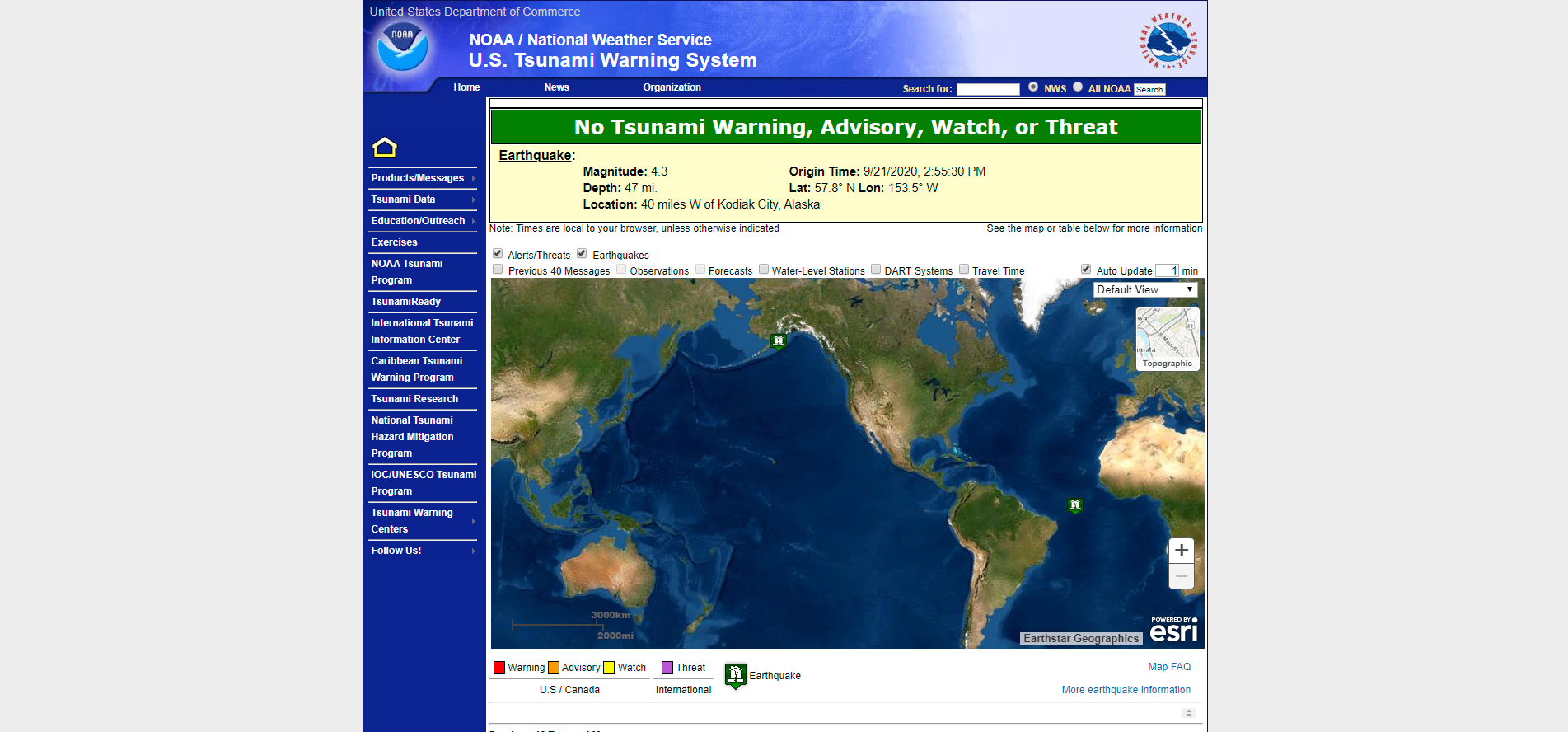
Task: Click the earthquake marker near South America
Action: (1074, 504)
